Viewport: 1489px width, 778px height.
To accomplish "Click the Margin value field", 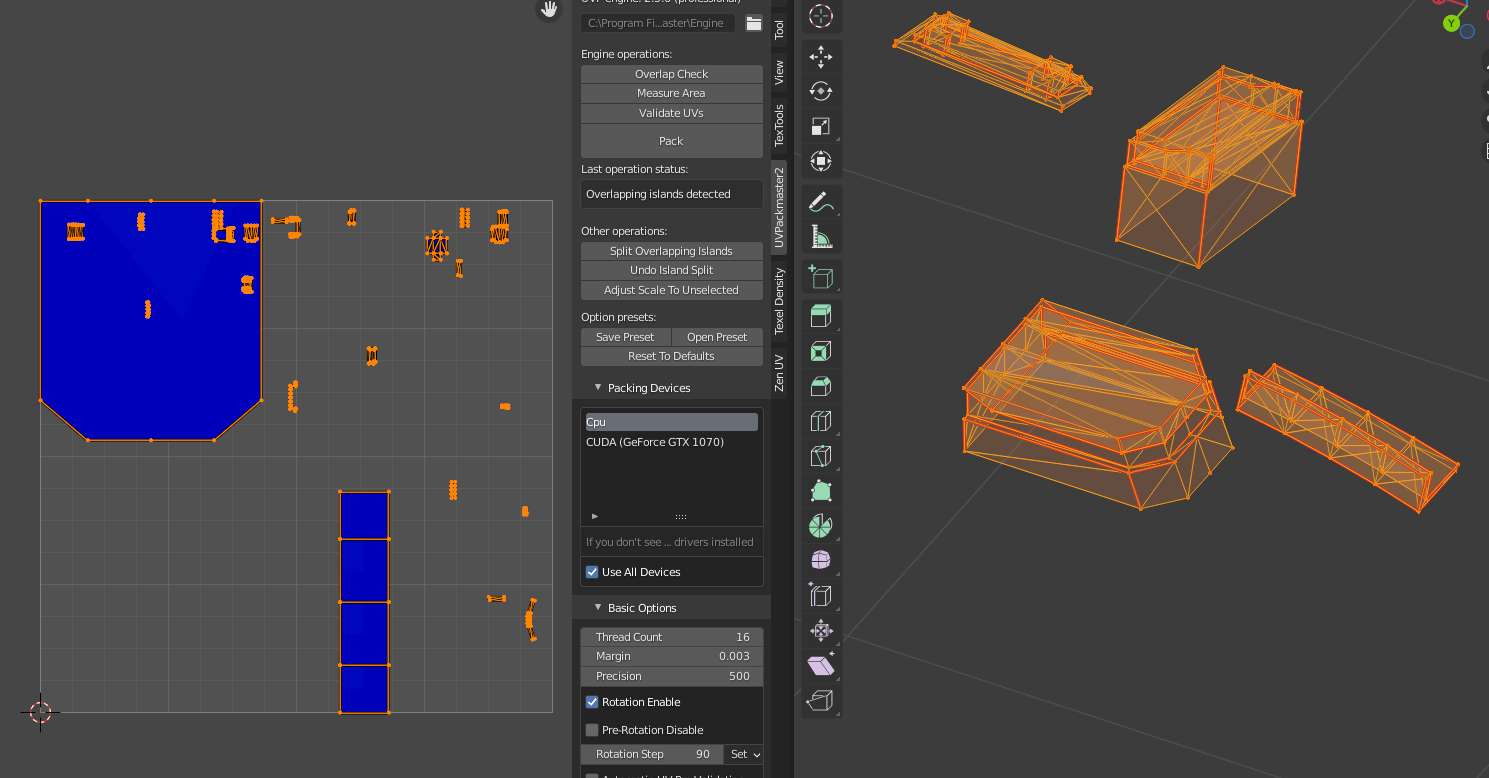I will (x=671, y=656).
